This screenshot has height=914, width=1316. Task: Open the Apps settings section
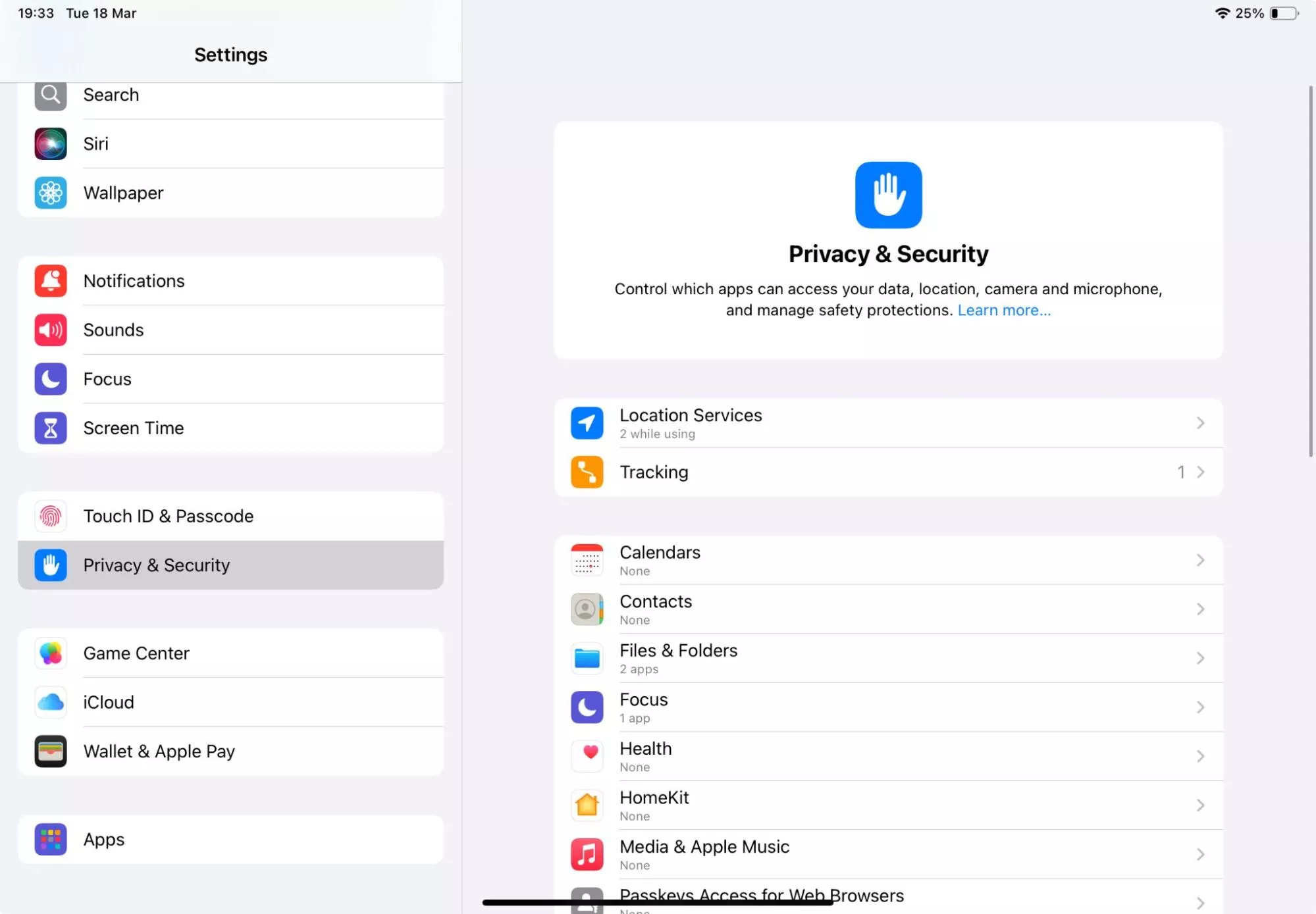click(230, 840)
